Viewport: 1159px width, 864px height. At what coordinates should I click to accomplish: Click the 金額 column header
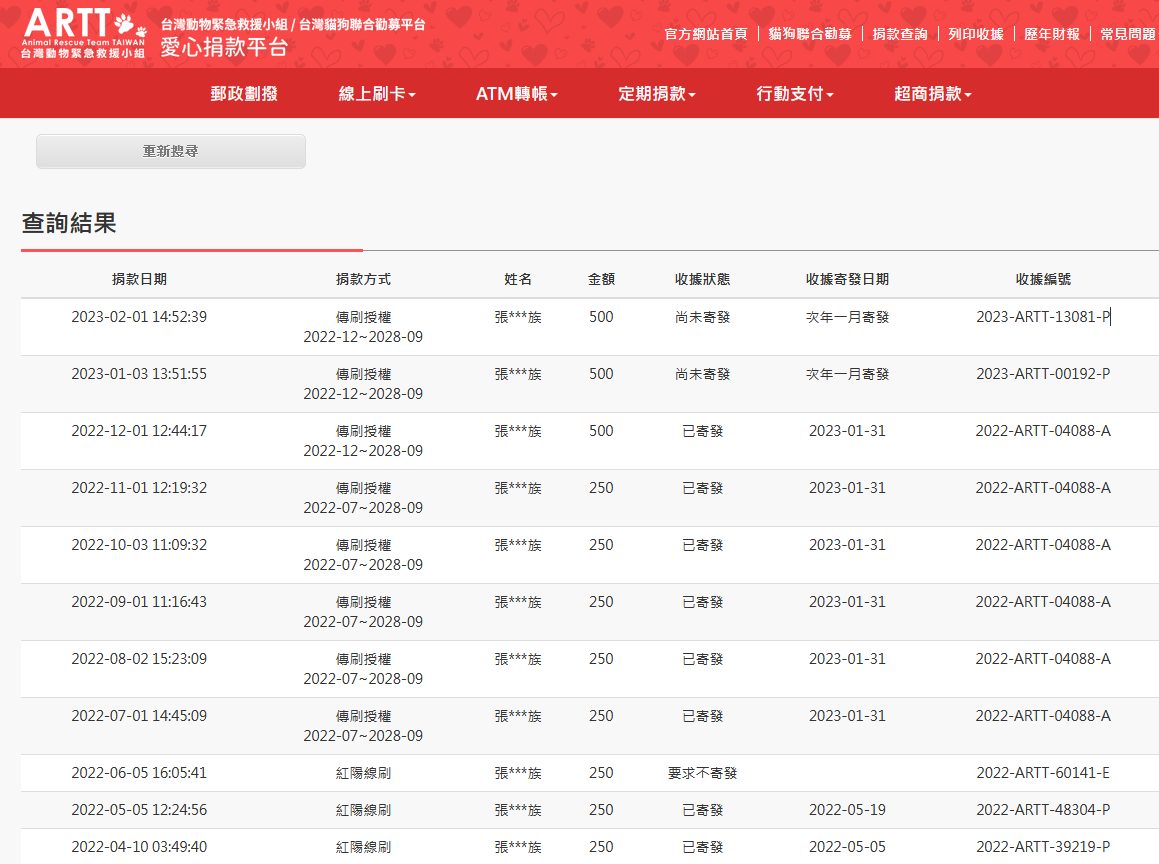pyautogui.click(x=601, y=280)
